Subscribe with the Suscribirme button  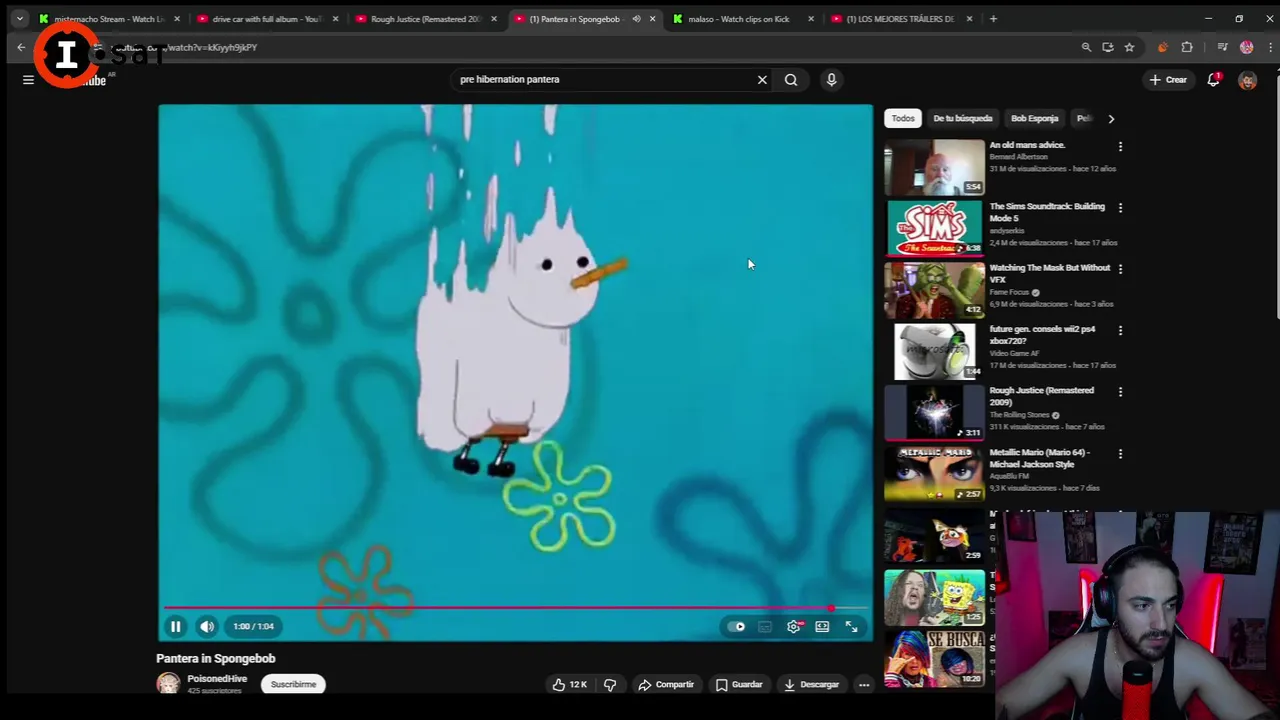point(293,685)
